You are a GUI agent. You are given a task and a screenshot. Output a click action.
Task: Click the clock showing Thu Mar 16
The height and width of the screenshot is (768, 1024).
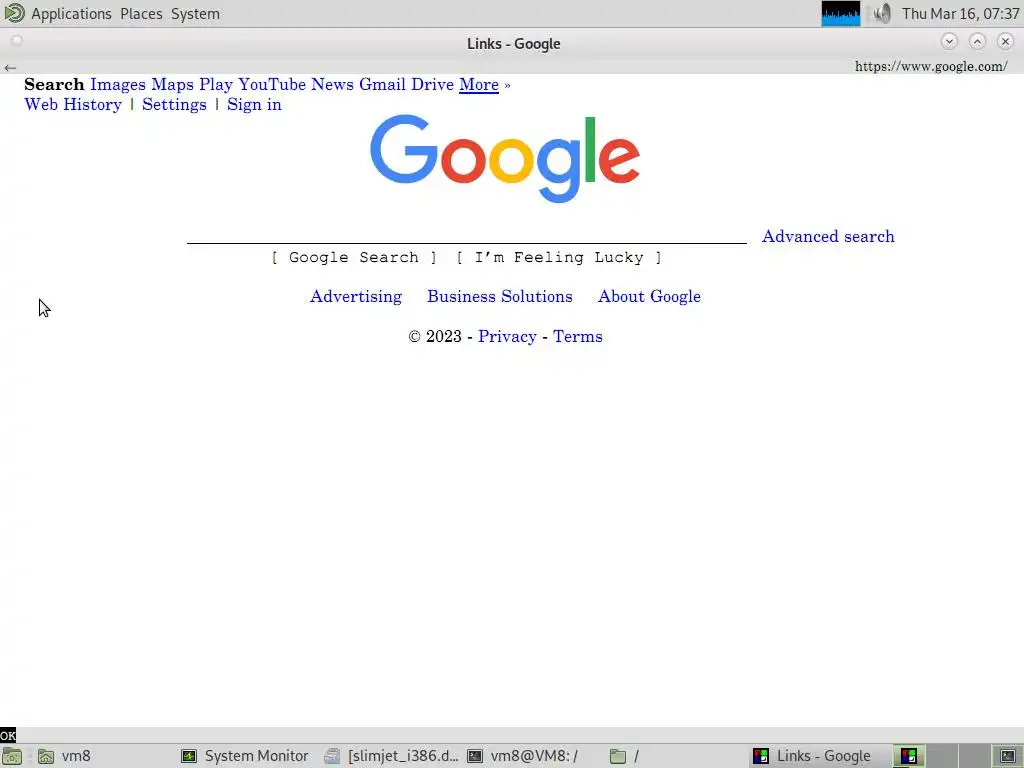[x=960, y=14]
